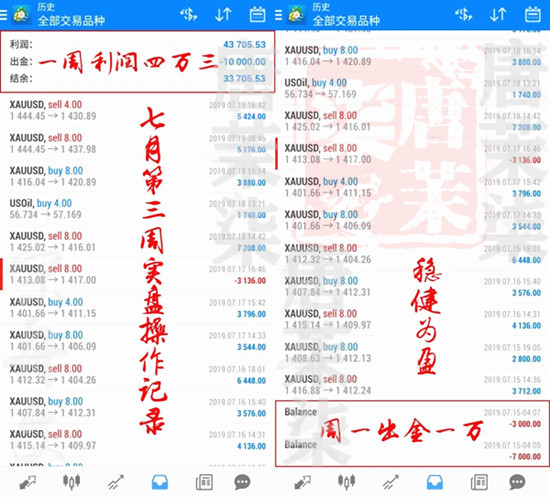The image size is (550, 497).
Task: Select the Balance entry showing -7 000.00
Action: 412,450
